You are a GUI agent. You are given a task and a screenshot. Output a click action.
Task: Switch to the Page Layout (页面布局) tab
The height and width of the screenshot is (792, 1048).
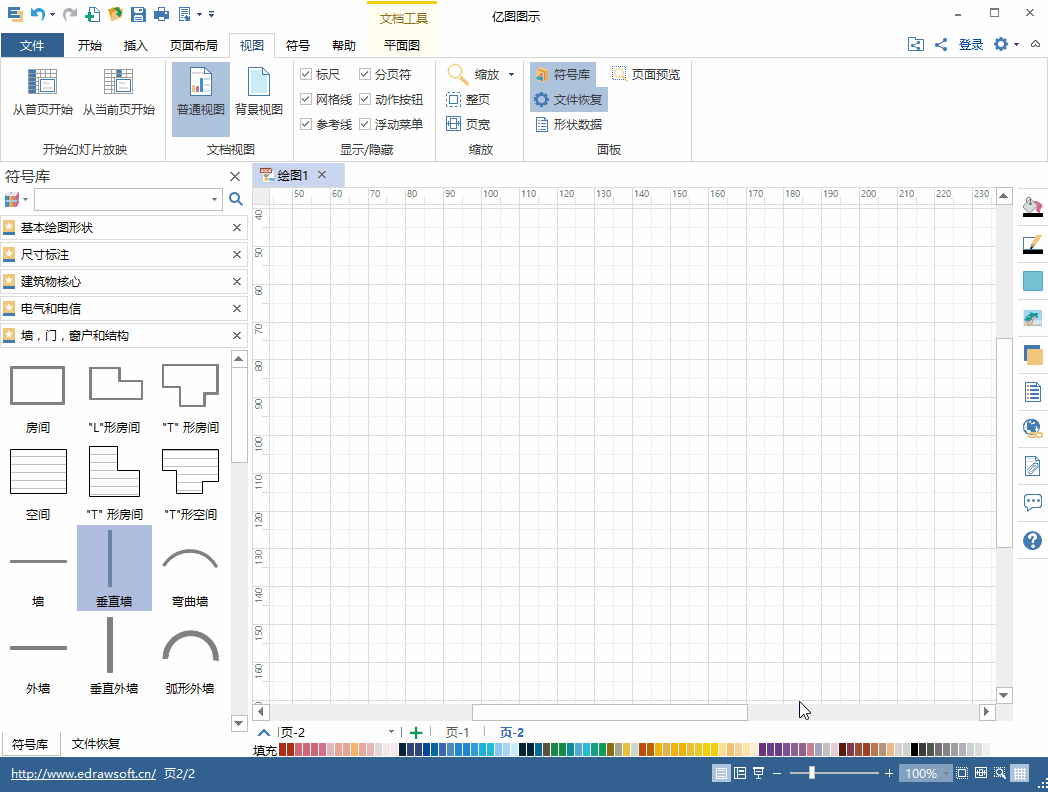click(x=193, y=45)
